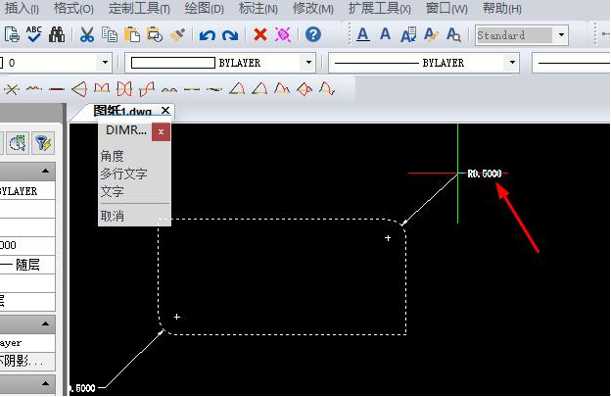Open the 绘图(D) menu

pyautogui.click(x=204, y=8)
